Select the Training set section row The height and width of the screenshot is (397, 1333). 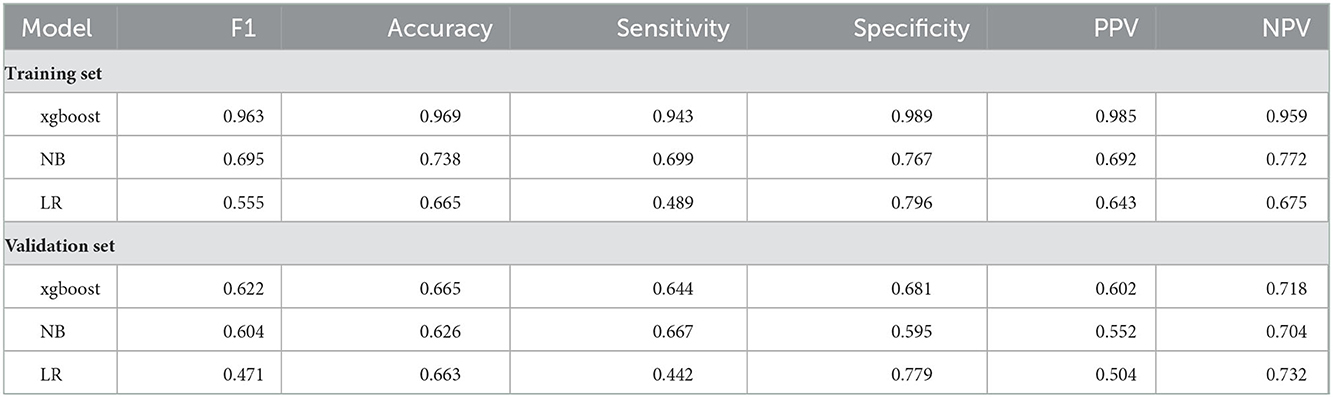click(666, 73)
